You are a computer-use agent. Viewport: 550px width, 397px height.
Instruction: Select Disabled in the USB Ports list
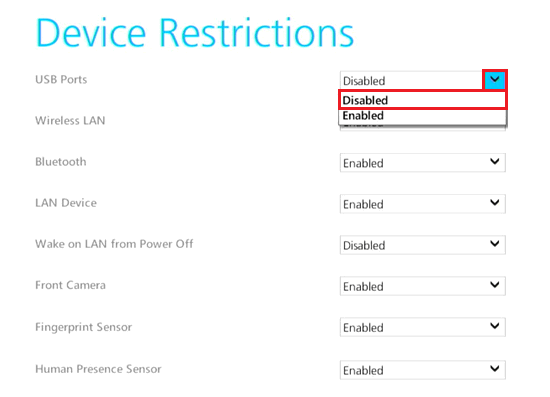pos(422,100)
